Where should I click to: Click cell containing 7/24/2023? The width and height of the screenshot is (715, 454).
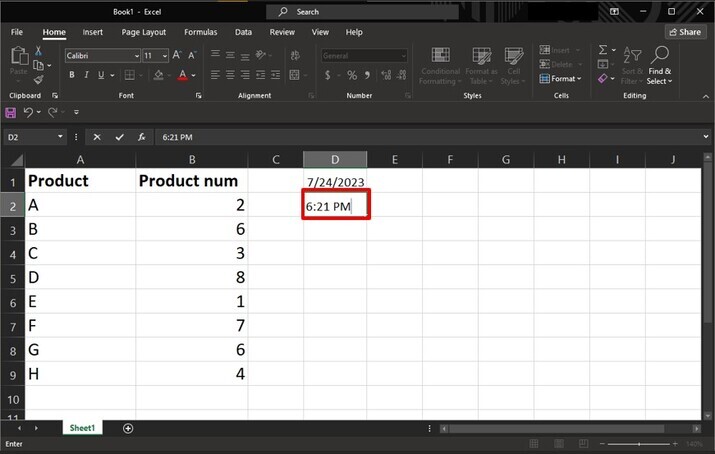tap(335, 181)
